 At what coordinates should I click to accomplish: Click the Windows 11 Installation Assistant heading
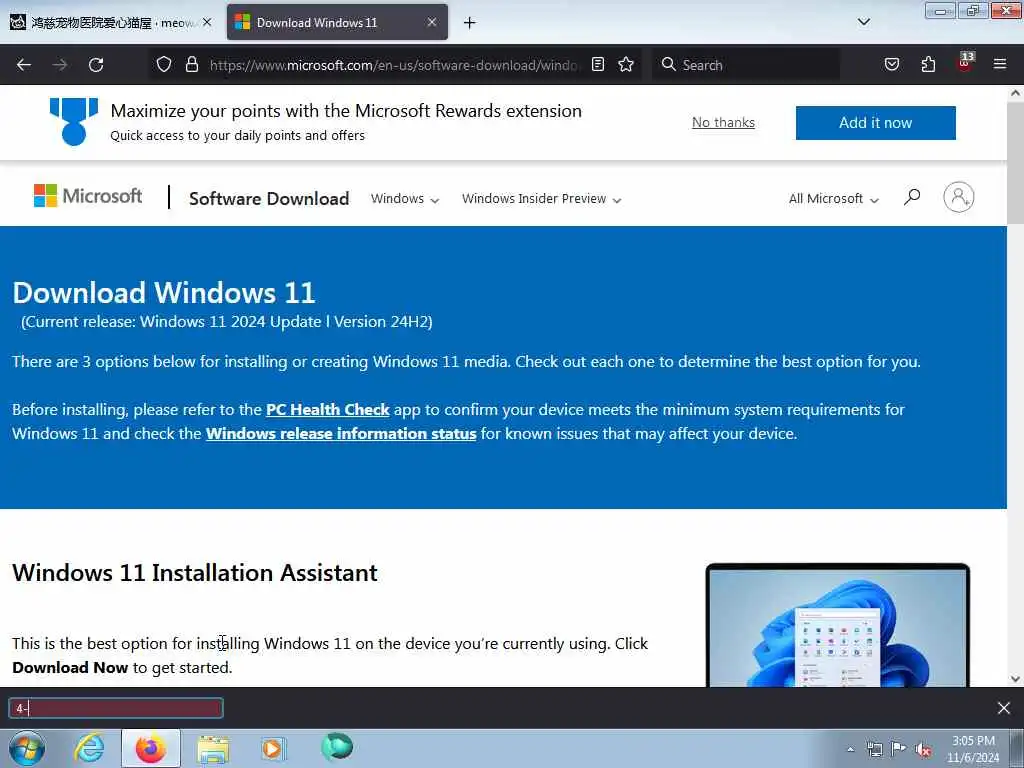pos(195,573)
